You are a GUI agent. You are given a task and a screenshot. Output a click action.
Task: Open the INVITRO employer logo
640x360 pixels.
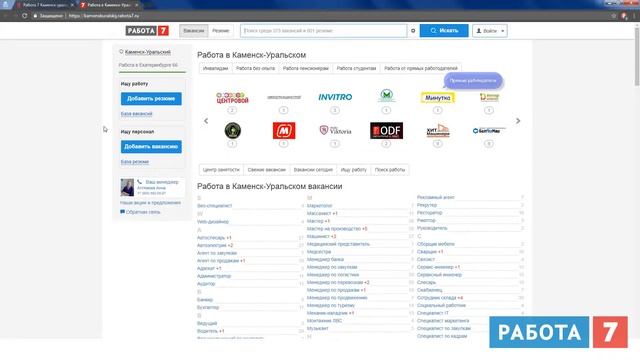335,97
